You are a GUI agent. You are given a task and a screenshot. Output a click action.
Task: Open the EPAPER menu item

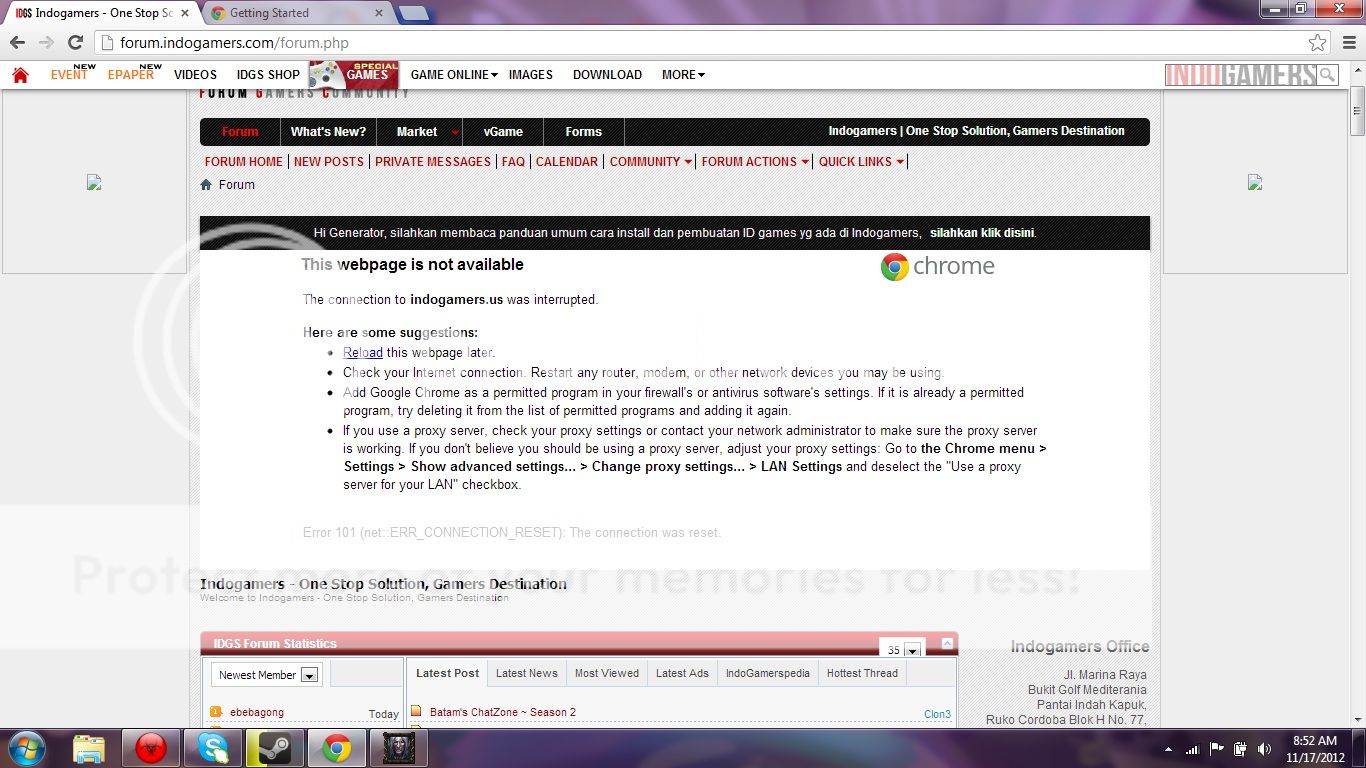coord(131,75)
